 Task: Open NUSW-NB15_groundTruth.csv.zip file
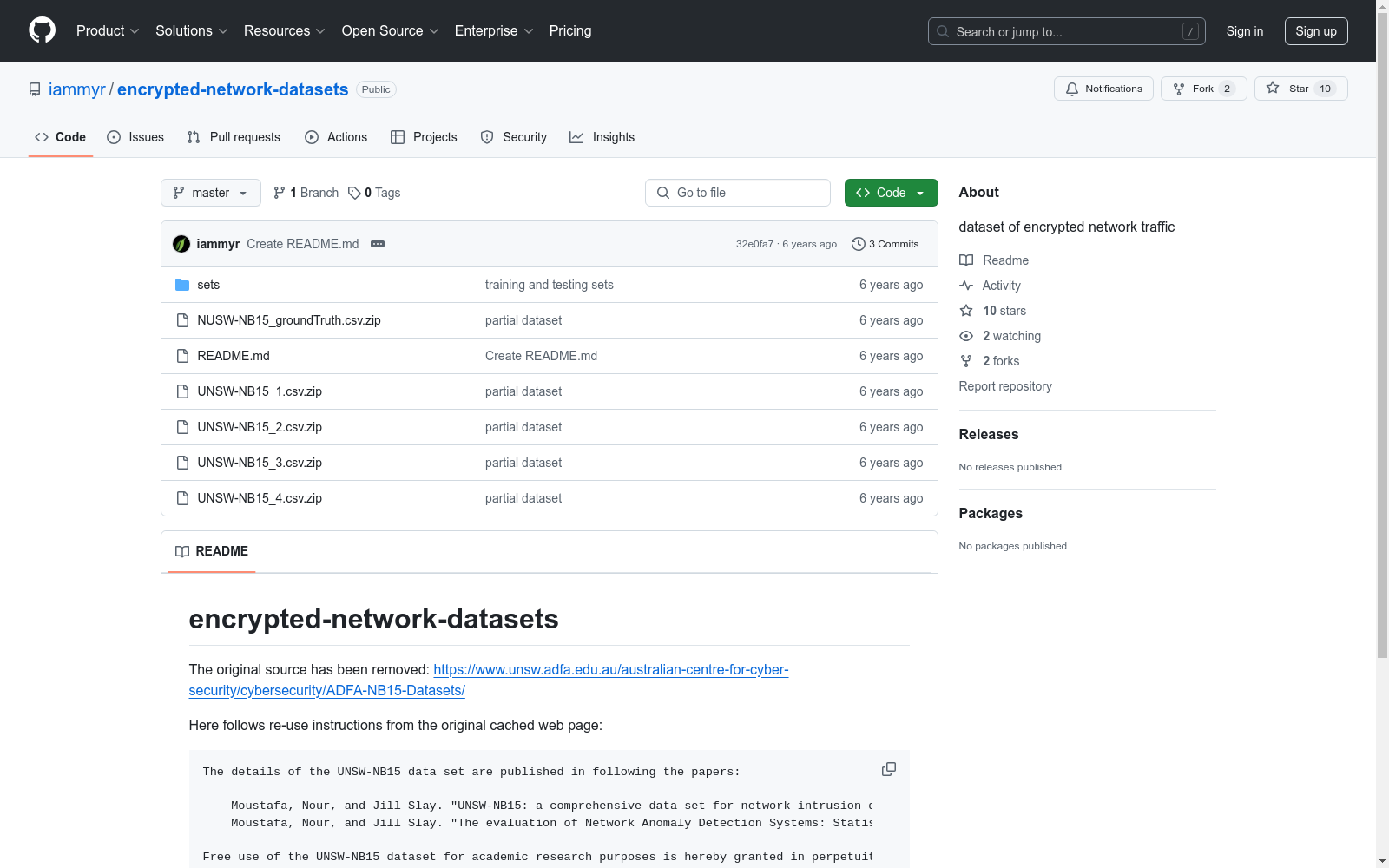289,320
